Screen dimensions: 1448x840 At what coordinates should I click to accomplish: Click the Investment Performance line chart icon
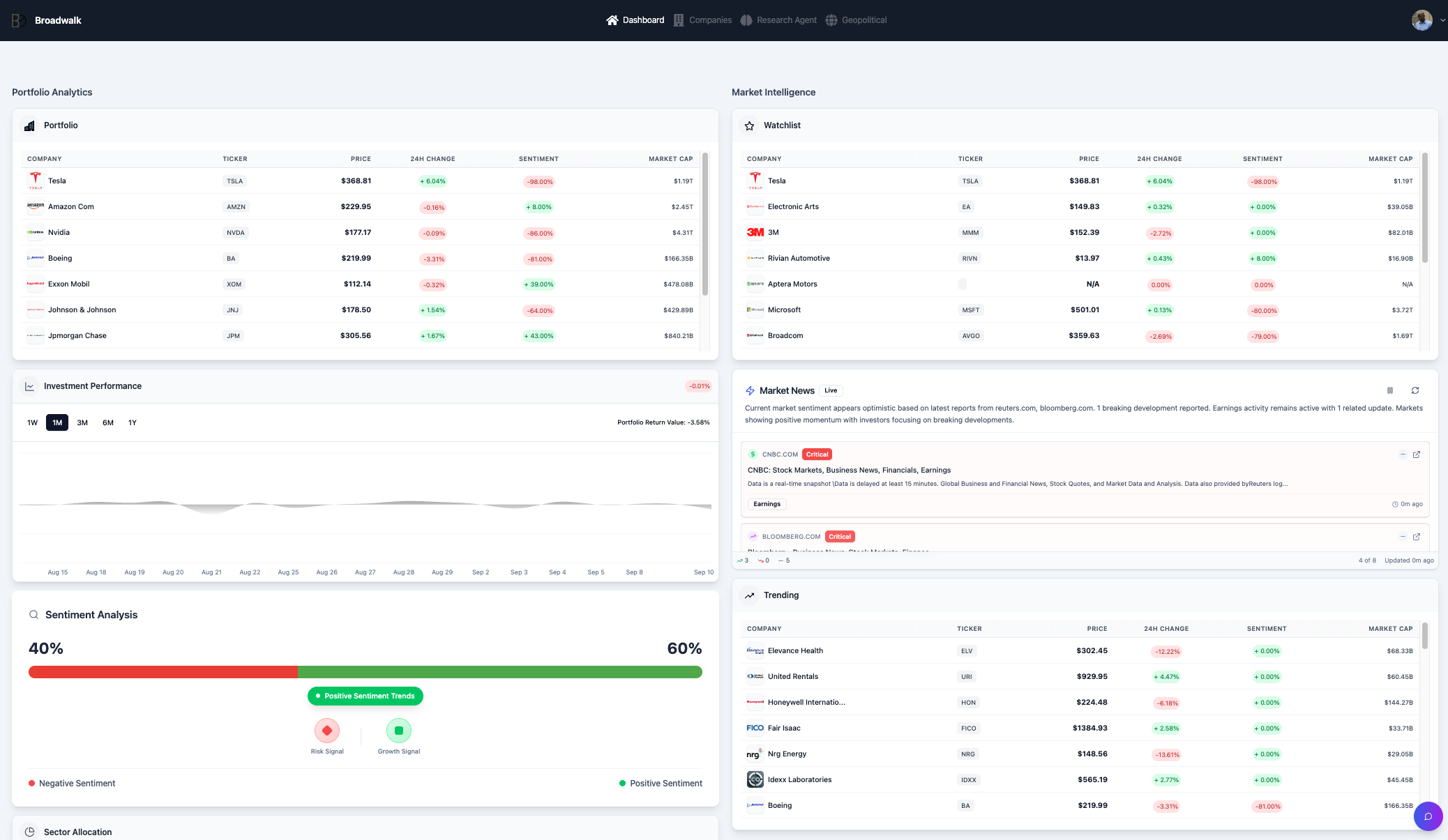(x=29, y=386)
